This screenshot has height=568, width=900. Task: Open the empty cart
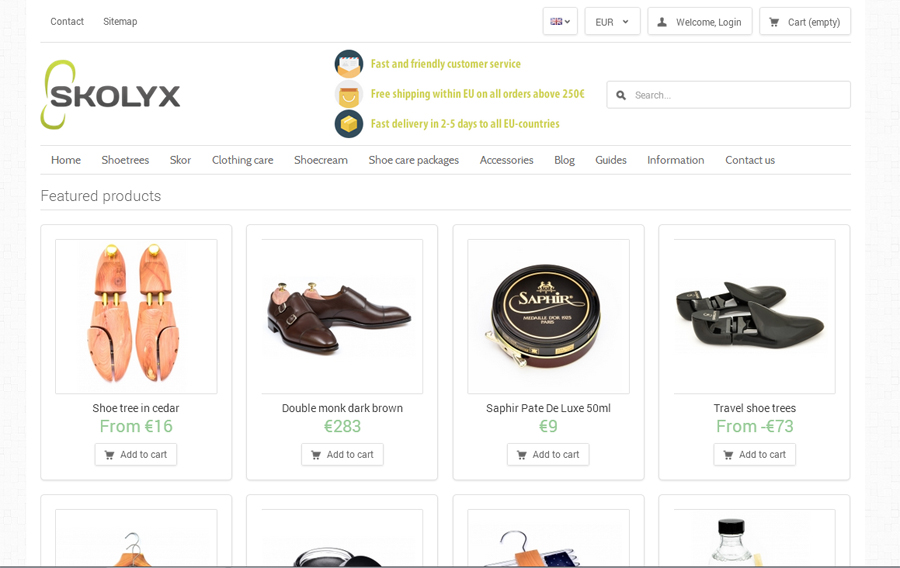(805, 22)
